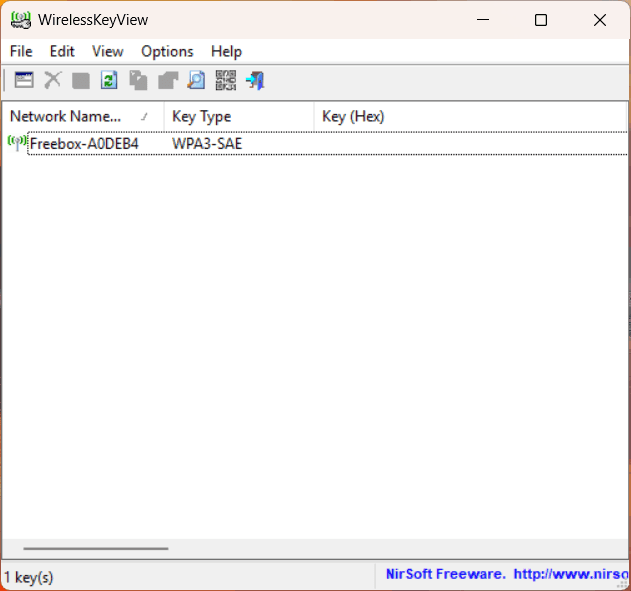631x591 pixels.
Task: Open the Find magnifier tool
Action: click(x=196, y=80)
